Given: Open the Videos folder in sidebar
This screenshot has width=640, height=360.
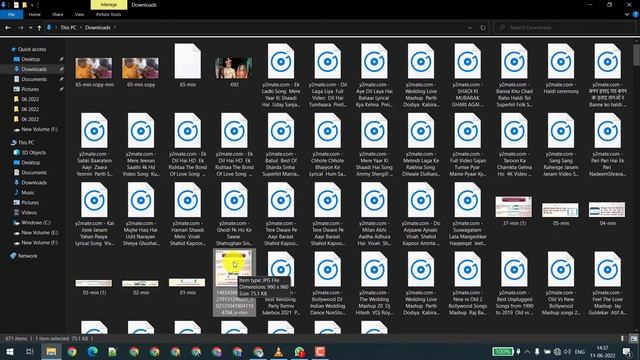Looking at the screenshot, I should (x=29, y=213).
